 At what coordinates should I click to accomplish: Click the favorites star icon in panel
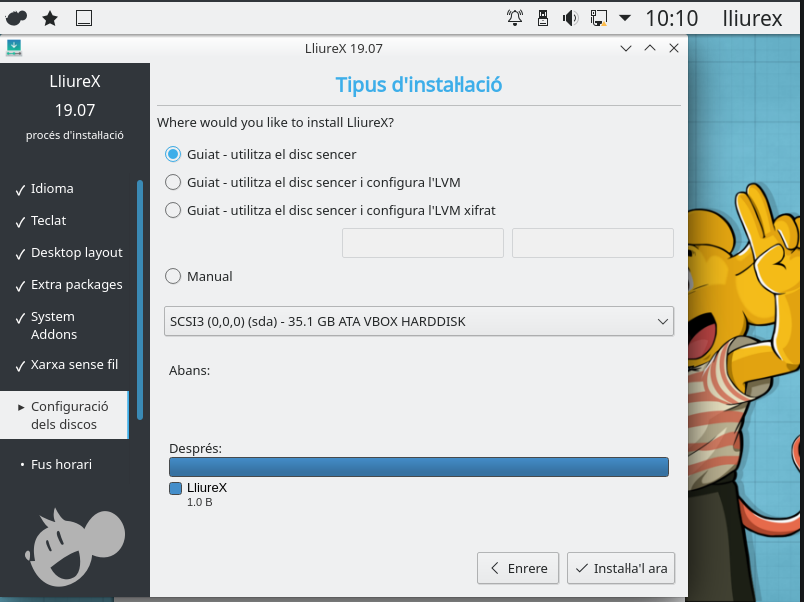(50, 17)
